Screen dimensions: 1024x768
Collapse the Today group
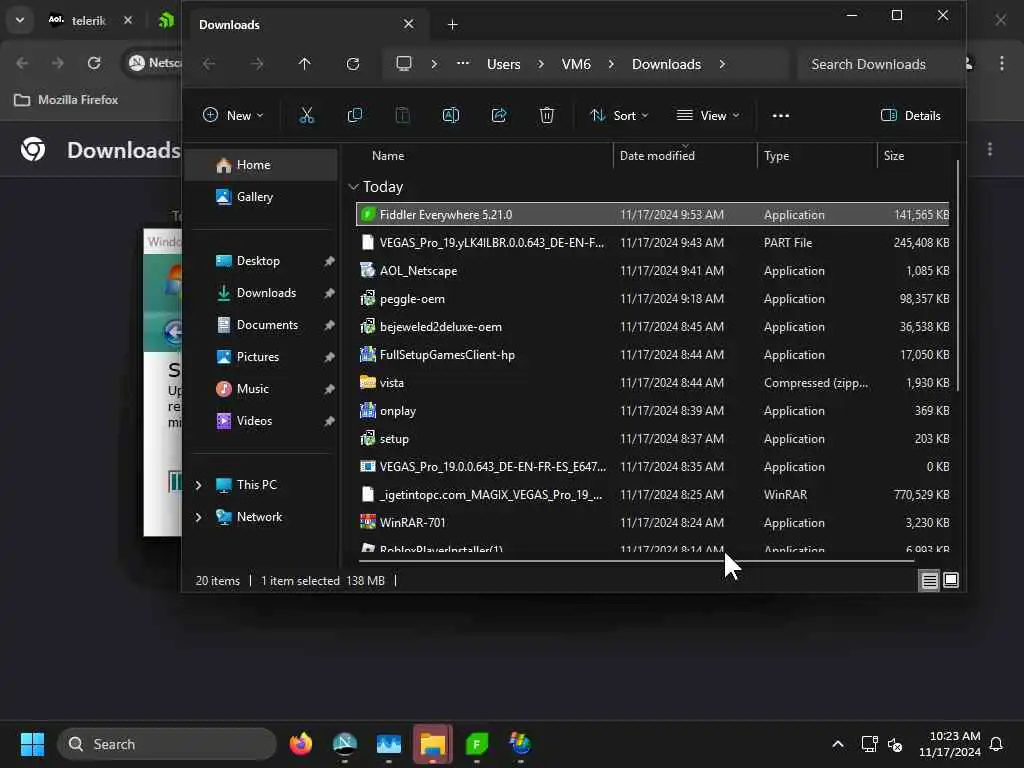(x=353, y=187)
